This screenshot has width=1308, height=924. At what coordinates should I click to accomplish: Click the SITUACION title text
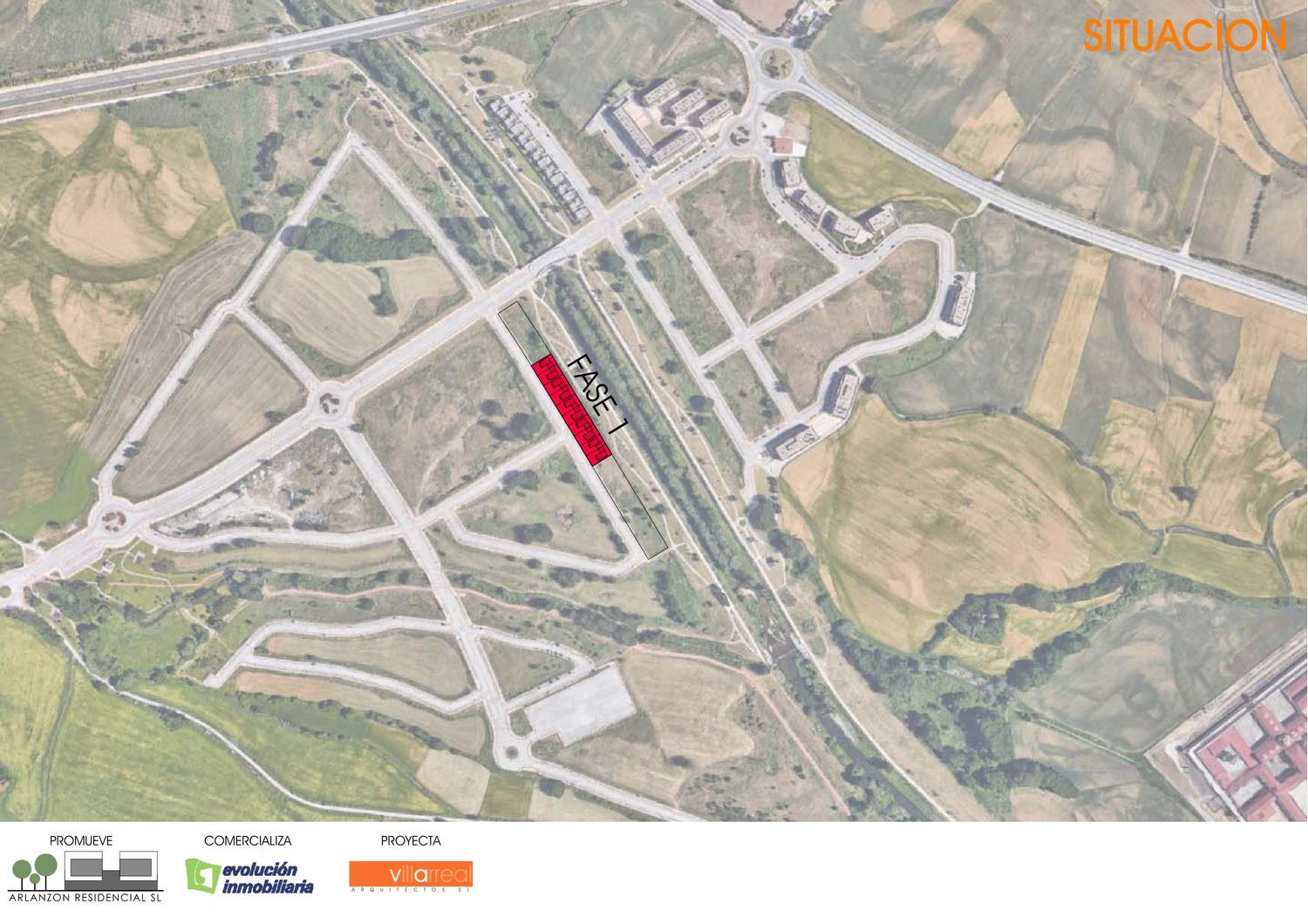click(x=1185, y=36)
